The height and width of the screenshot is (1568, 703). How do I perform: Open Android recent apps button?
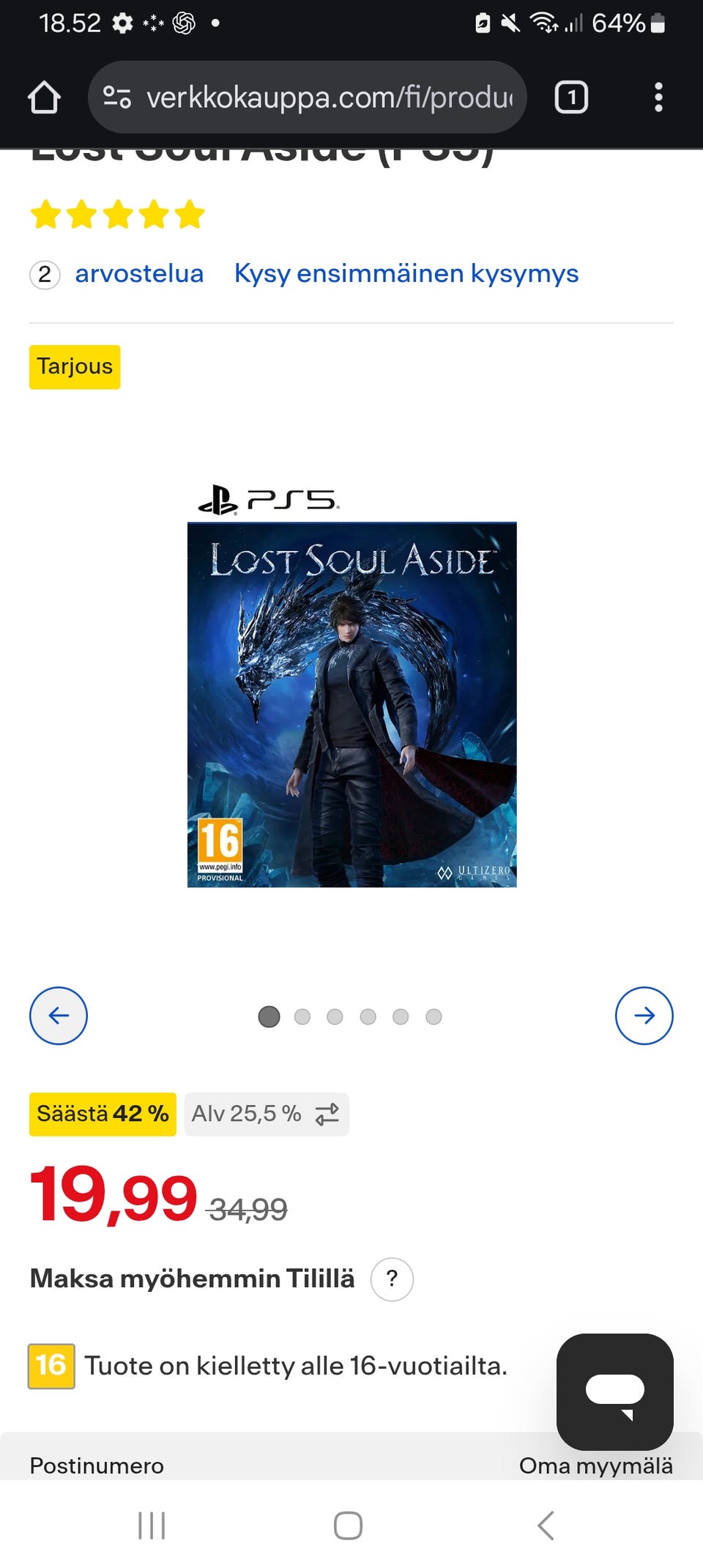152,1526
